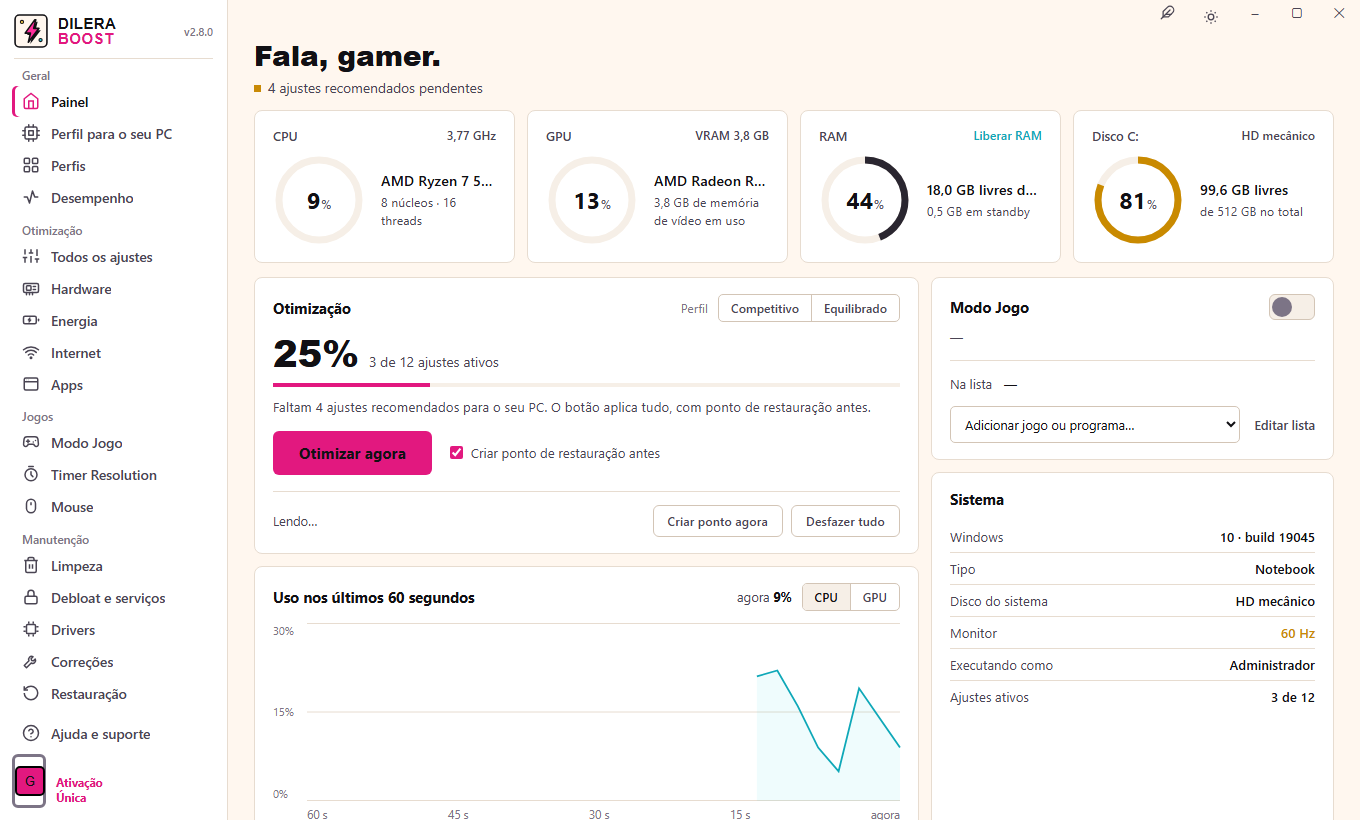Click the Mouse icon in sidebar

click(x=31, y=507)
